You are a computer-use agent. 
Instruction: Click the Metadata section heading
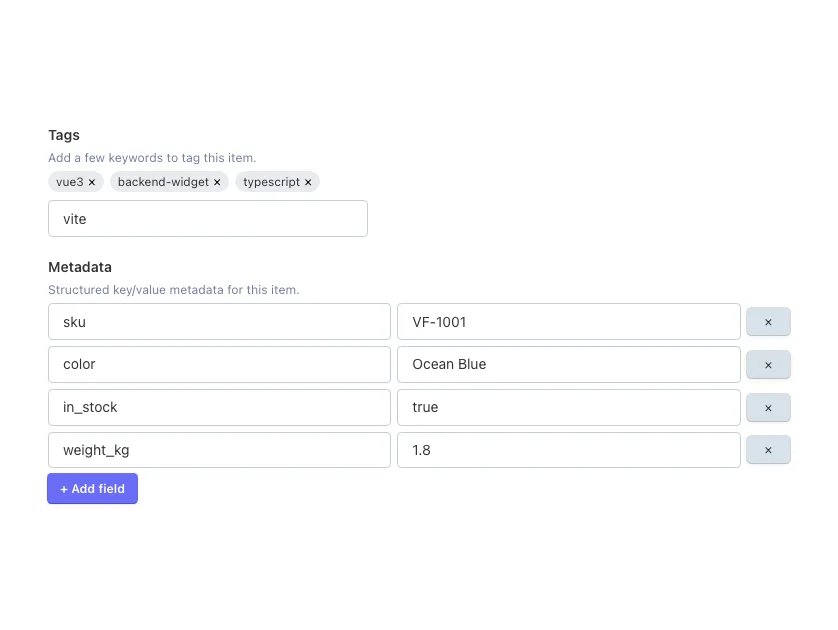click(80, 267)
